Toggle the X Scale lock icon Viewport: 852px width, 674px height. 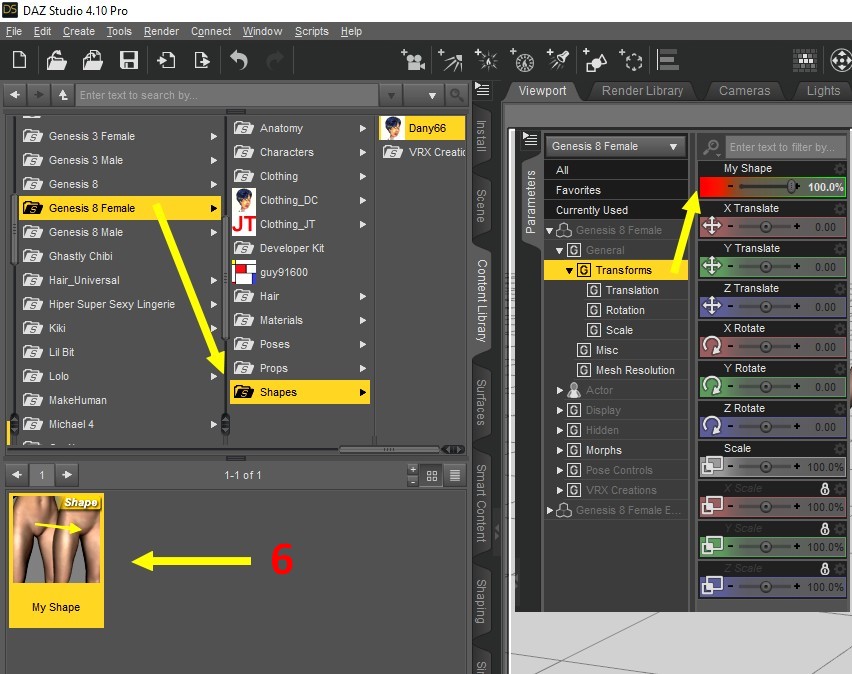tap(825, 489)
